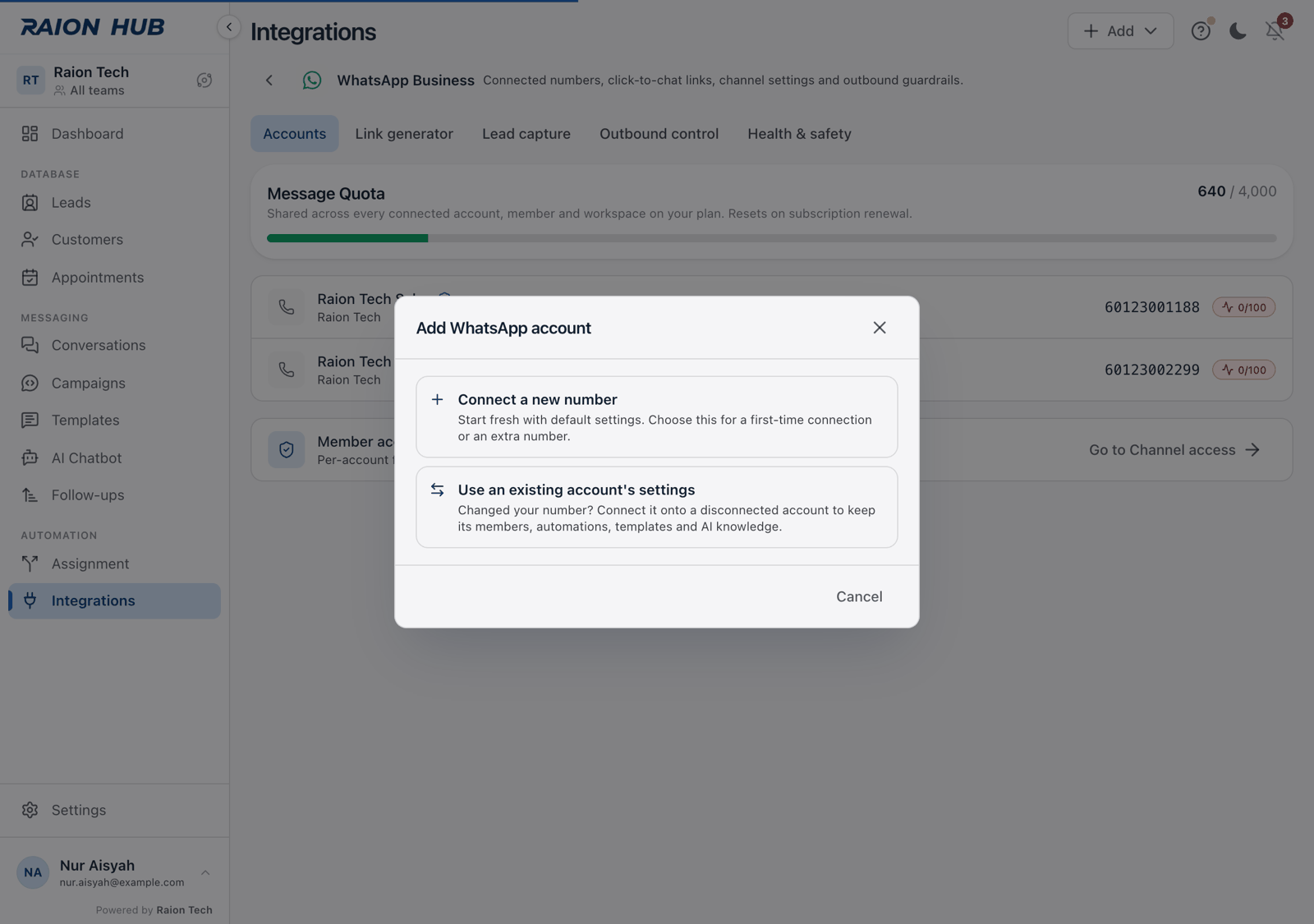Screen dimensions: 1314x924
Task: Click the Integrations plug icon
Action: 30,600
